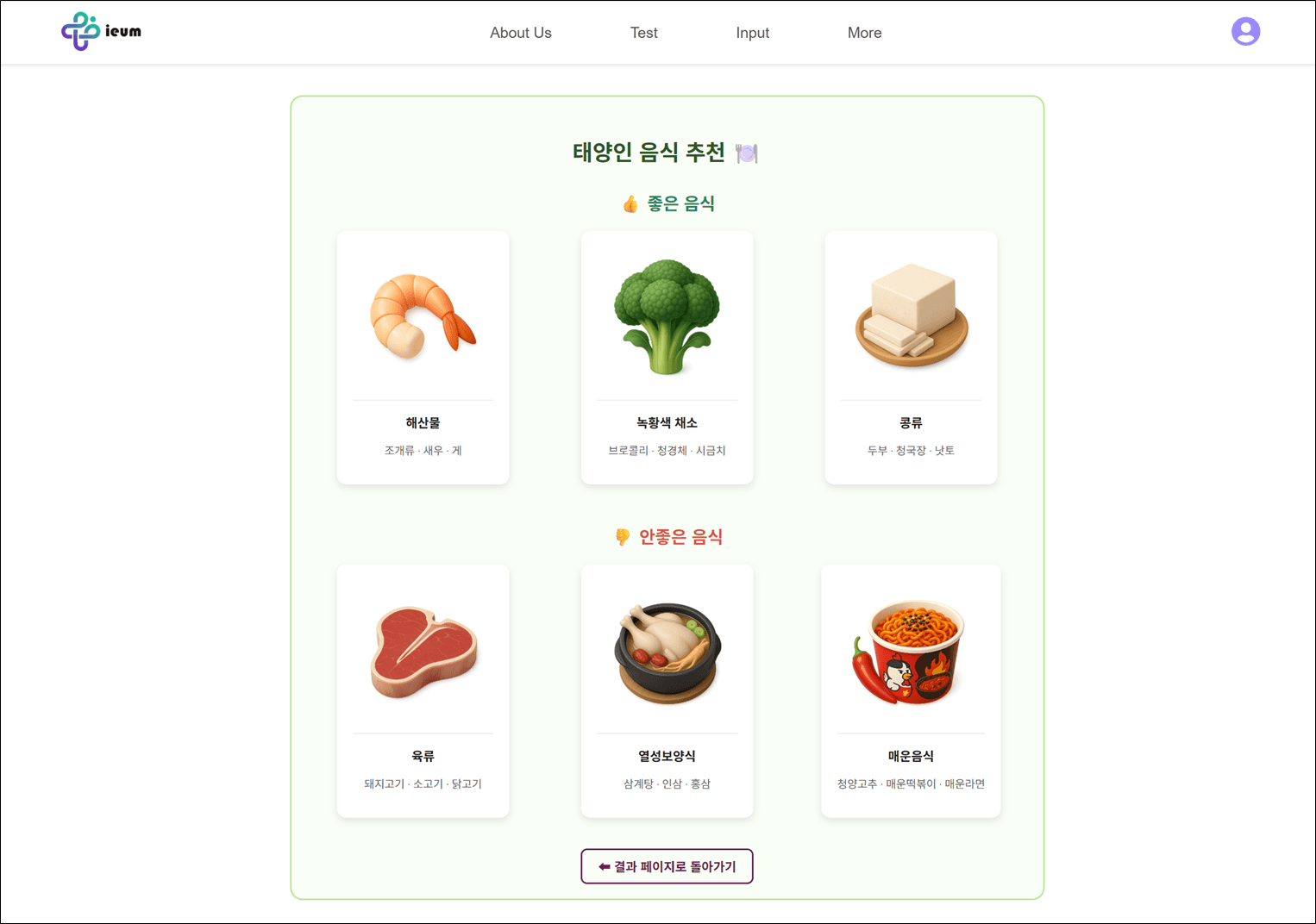Viewport: 1316px width, 924px height.
Task: Click the thumbs-up icon beside 좋은 음식
Action: (x=630, y=204)
